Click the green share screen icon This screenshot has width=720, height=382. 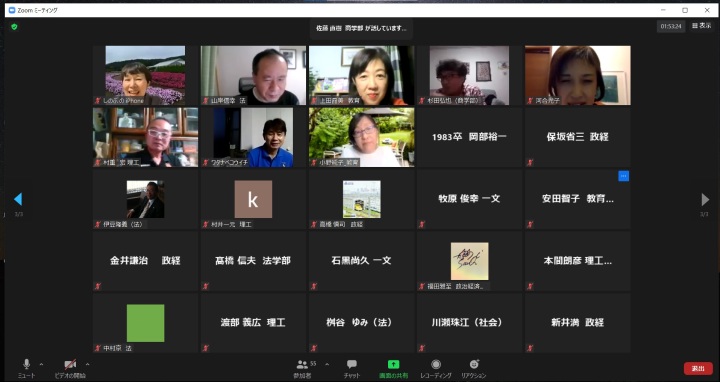394,364
